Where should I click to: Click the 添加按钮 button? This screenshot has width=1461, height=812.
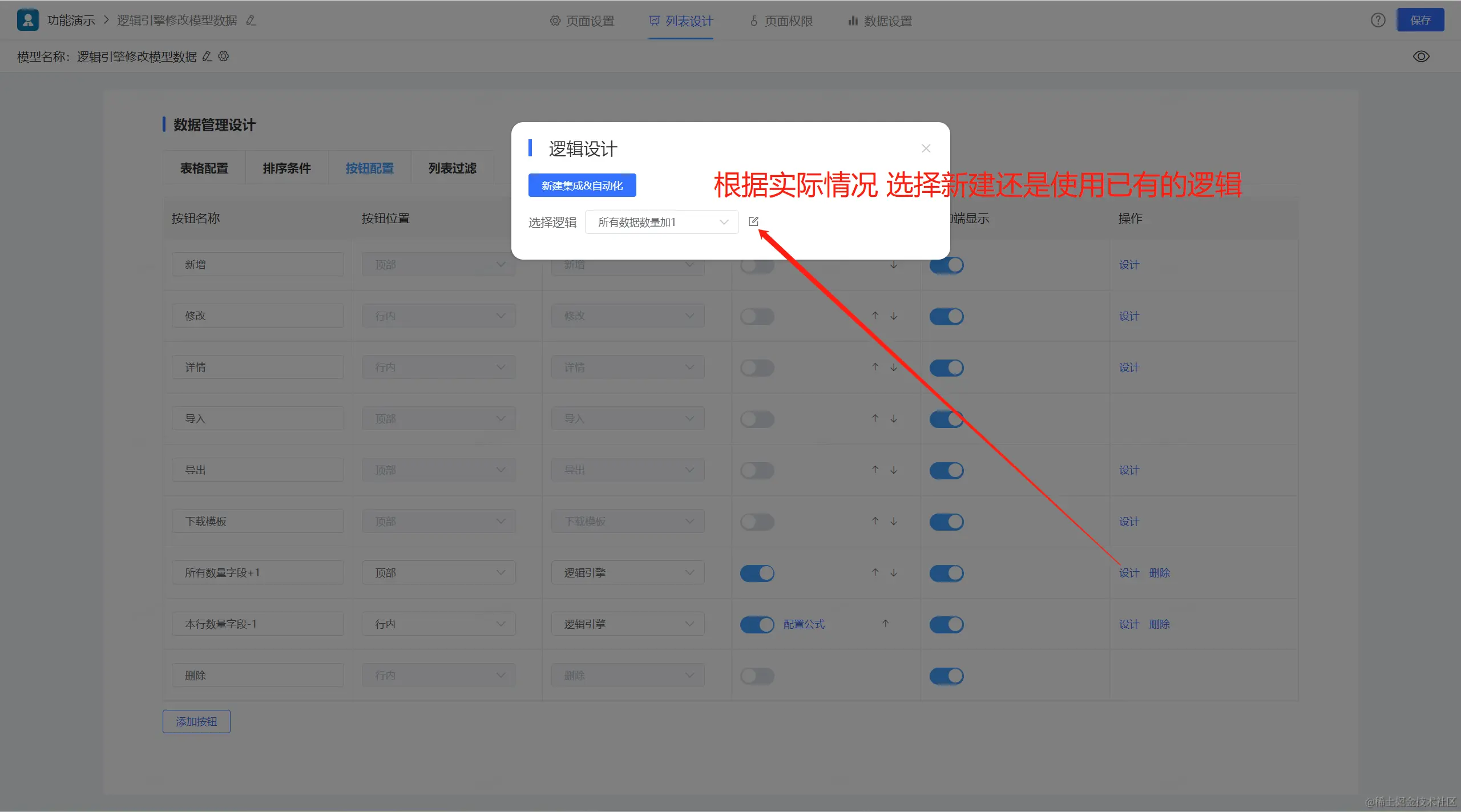point(196,721)
